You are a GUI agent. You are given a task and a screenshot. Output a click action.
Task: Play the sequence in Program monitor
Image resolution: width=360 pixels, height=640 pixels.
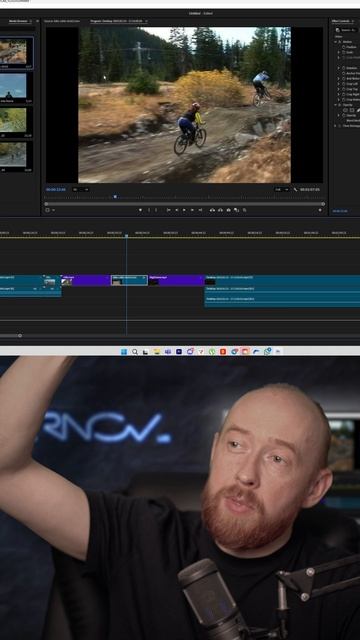184,210
